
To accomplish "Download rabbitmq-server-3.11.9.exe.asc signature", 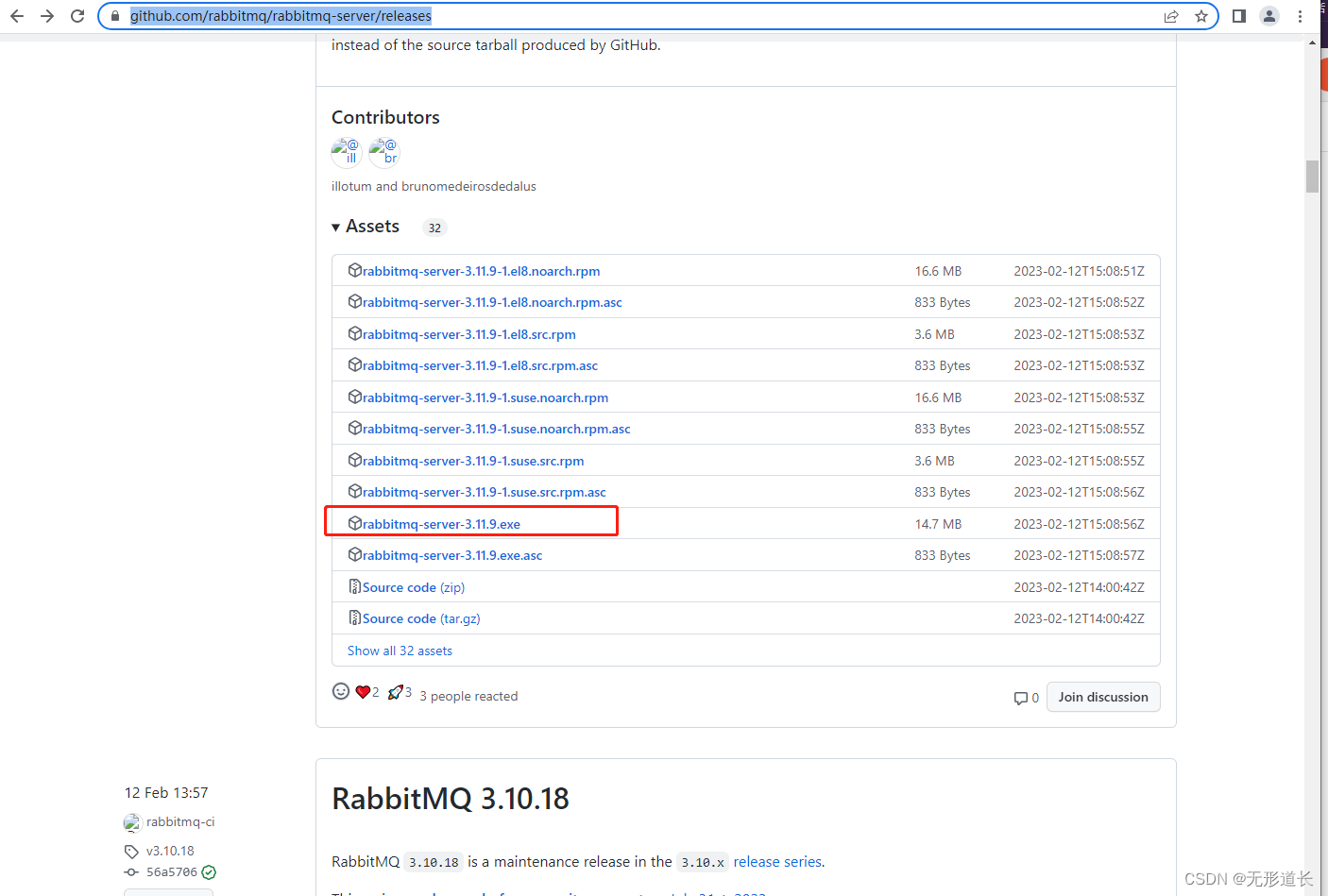I will tap(452, 555).
